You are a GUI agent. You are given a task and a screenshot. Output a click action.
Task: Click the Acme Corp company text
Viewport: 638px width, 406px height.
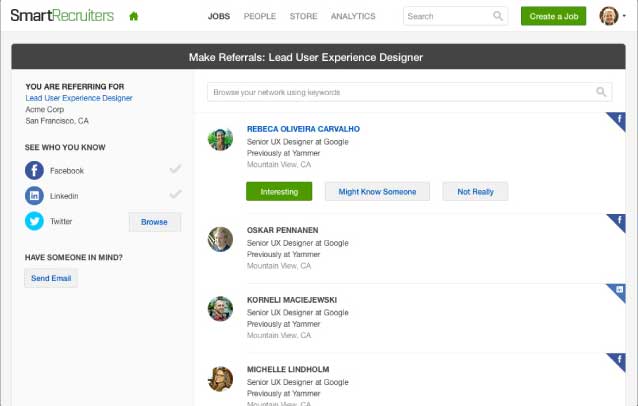pyautogui.click(x=45, y=109)
